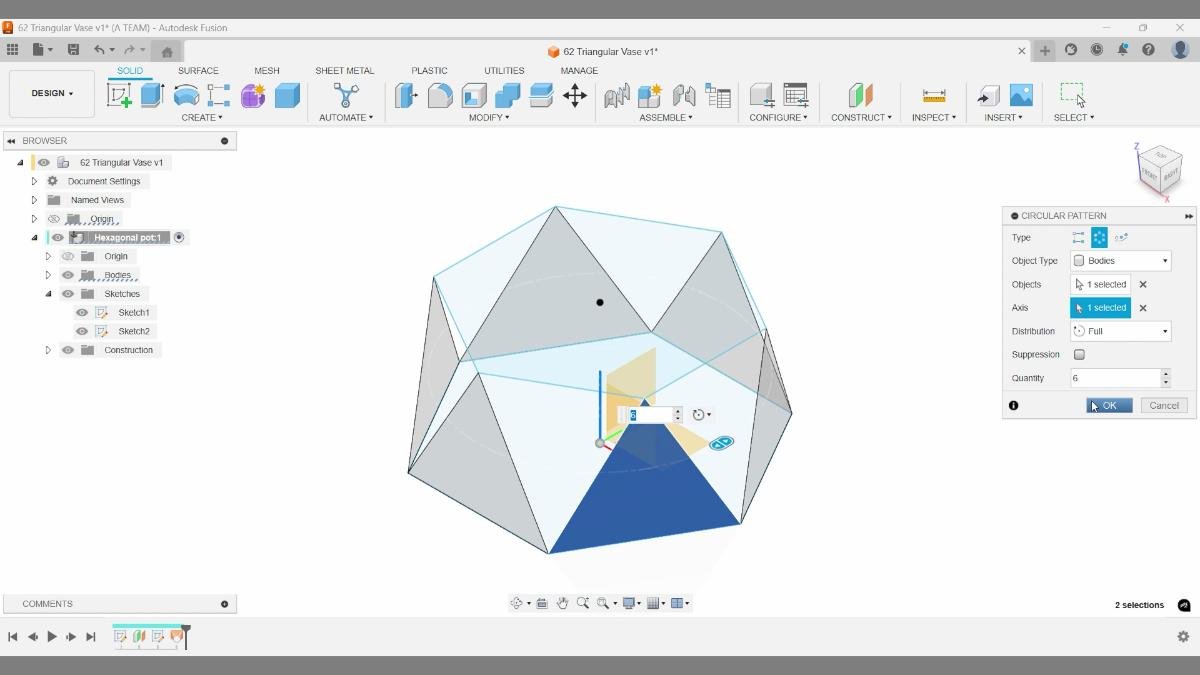Open the Distribution Full dropdown
The image size is (1200, 675).
tap(1120, 331)
